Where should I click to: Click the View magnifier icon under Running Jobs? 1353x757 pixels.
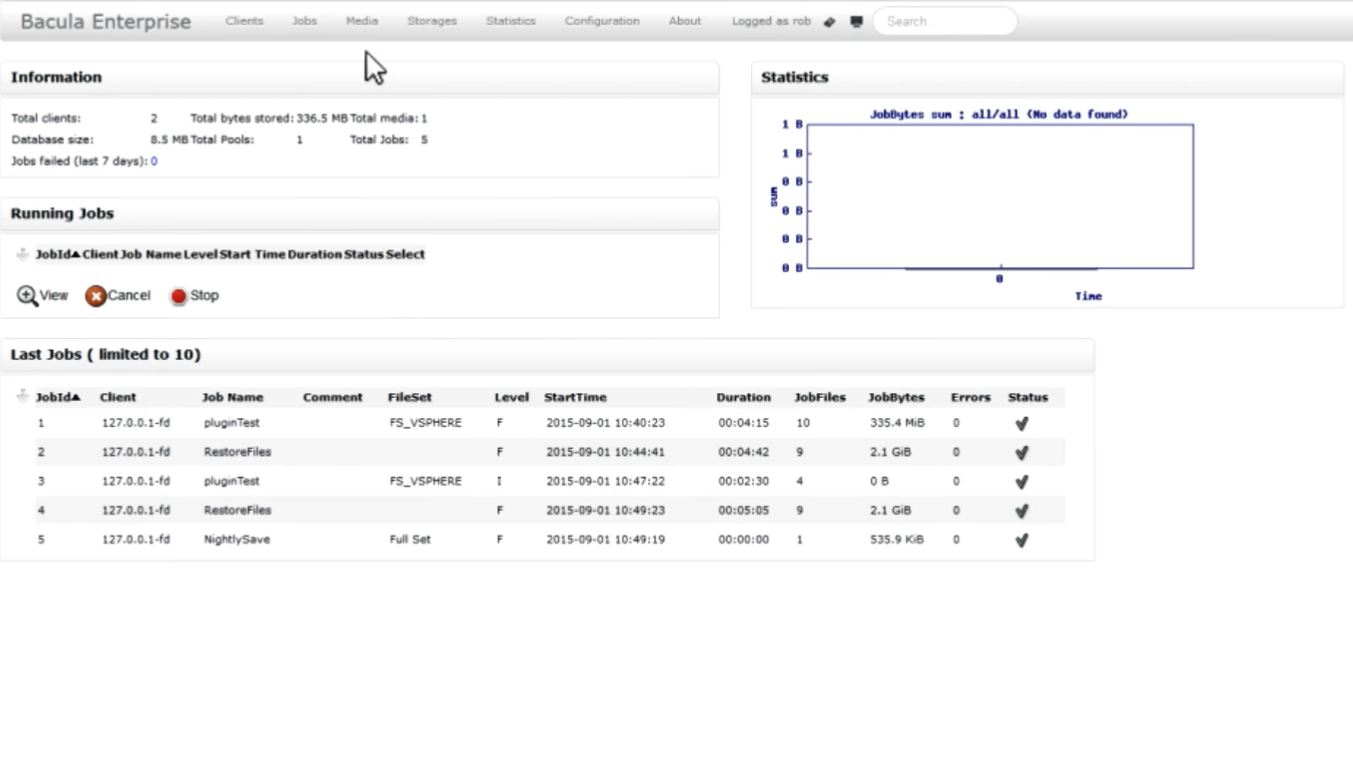pyautogui.click(x=28, y=296)
